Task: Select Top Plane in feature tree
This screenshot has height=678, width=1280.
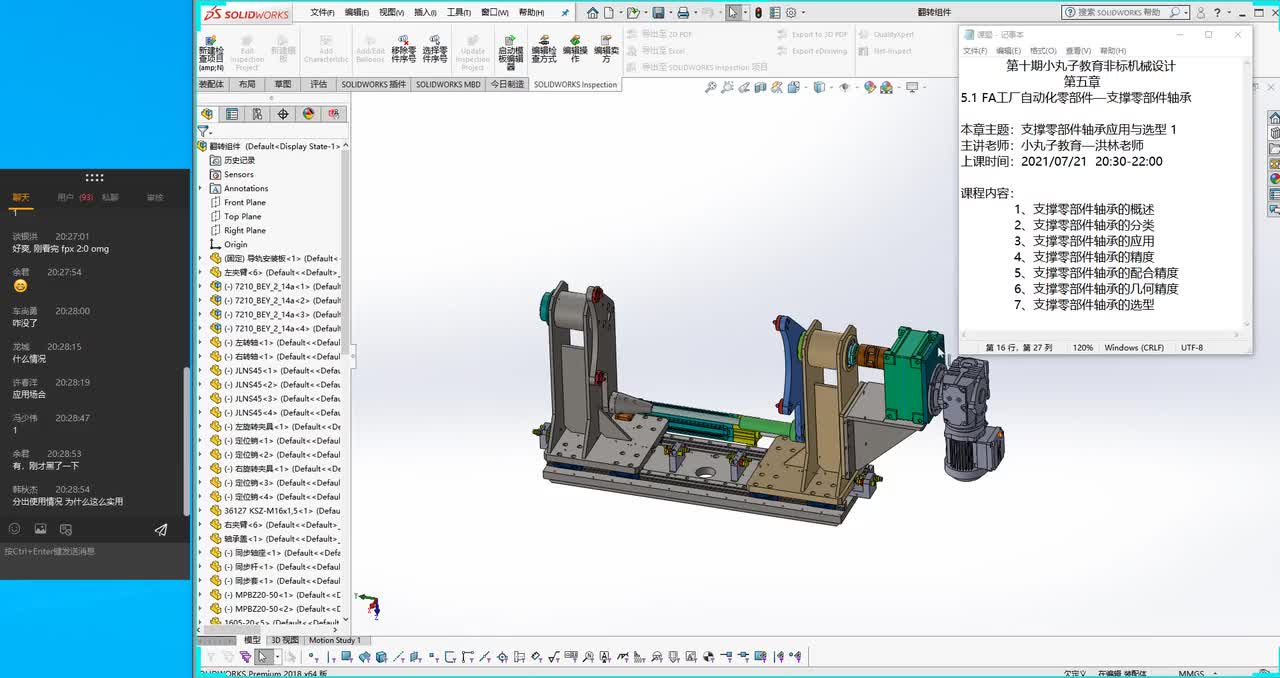Action: coord(242,216)
